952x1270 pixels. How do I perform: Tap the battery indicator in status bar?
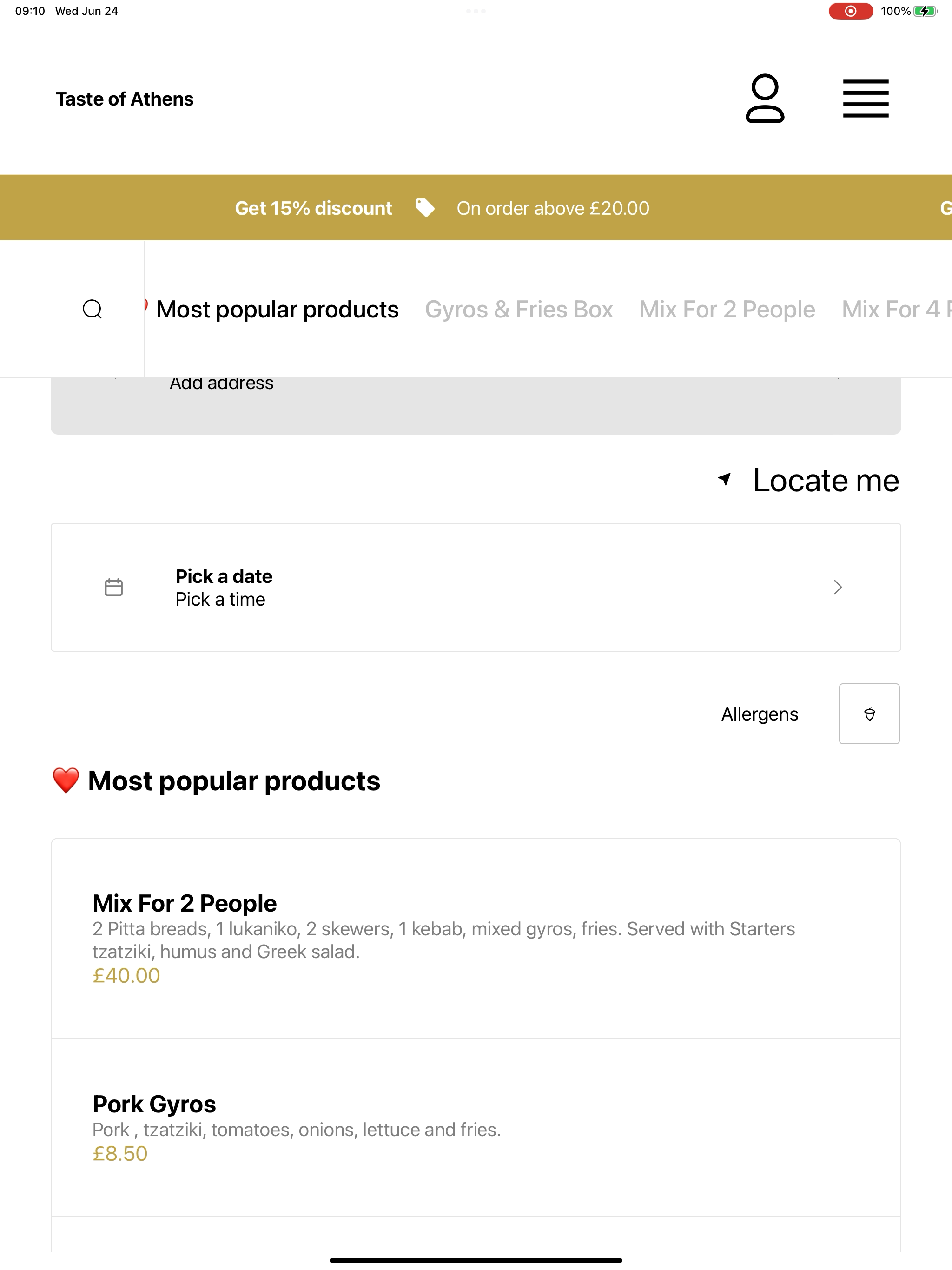[925, 11]
